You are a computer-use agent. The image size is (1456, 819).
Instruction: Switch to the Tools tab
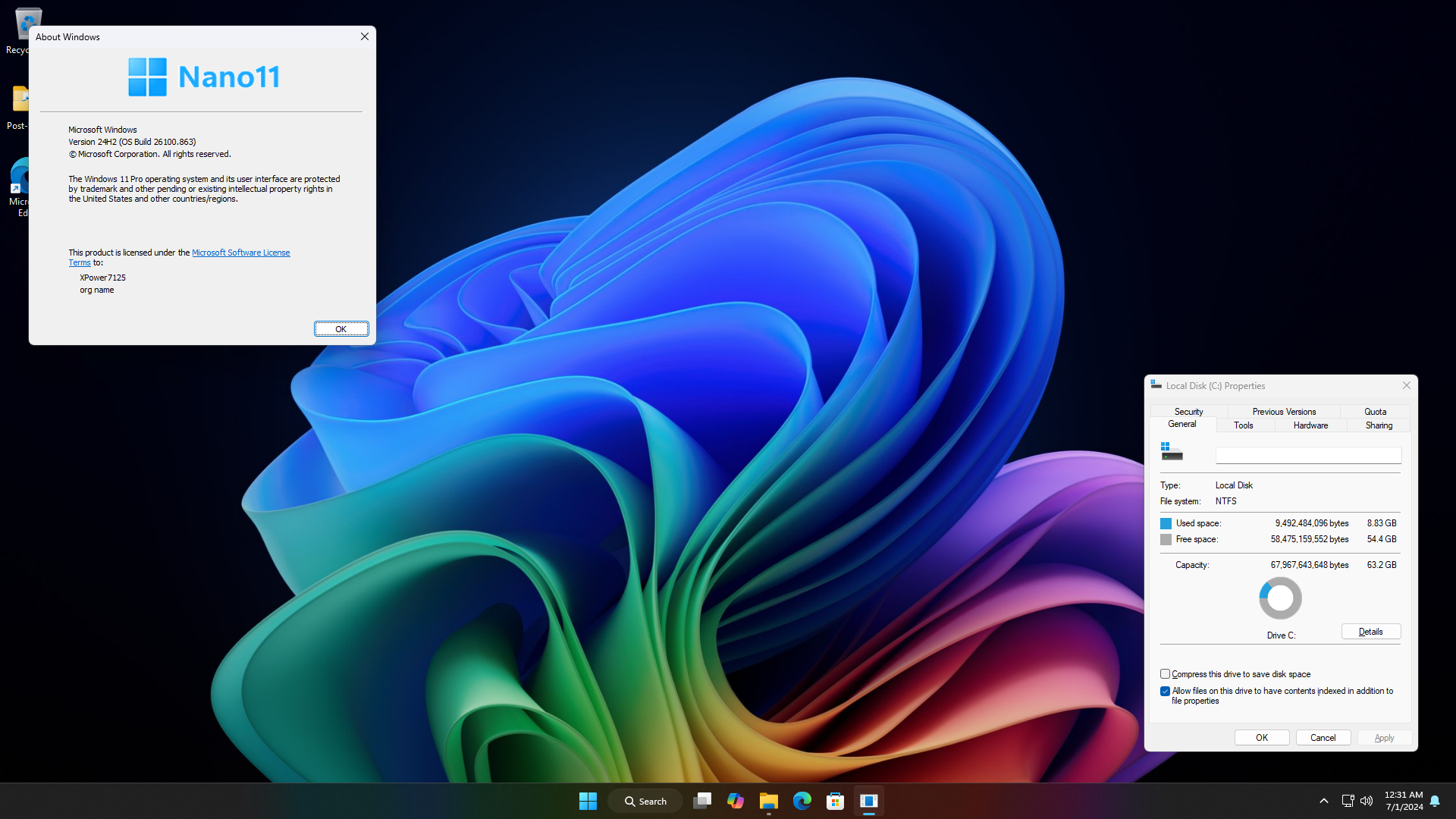point(1243,425)
